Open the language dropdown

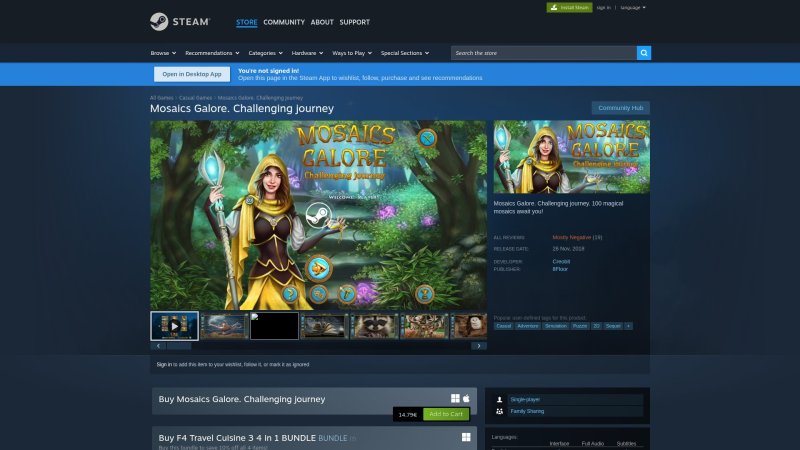coord(633,7)
